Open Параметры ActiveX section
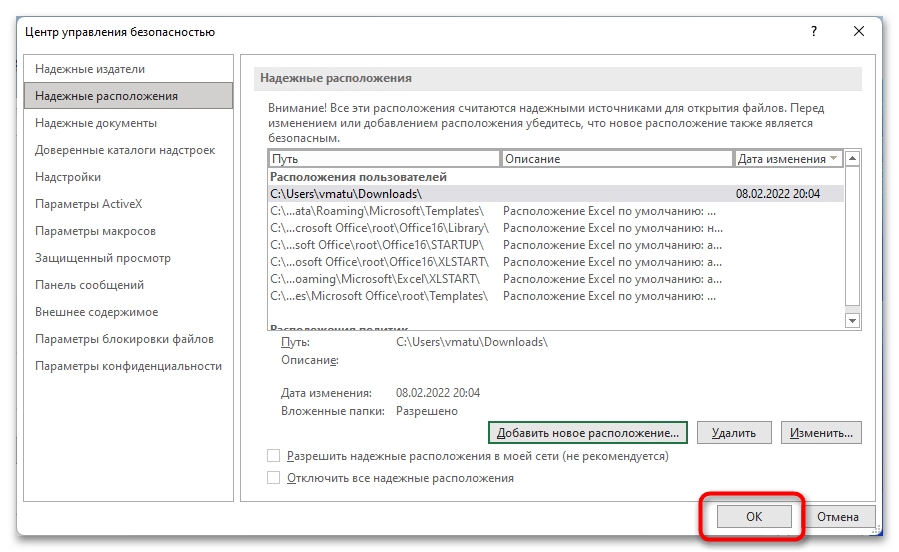 click(x=128, y=203)
